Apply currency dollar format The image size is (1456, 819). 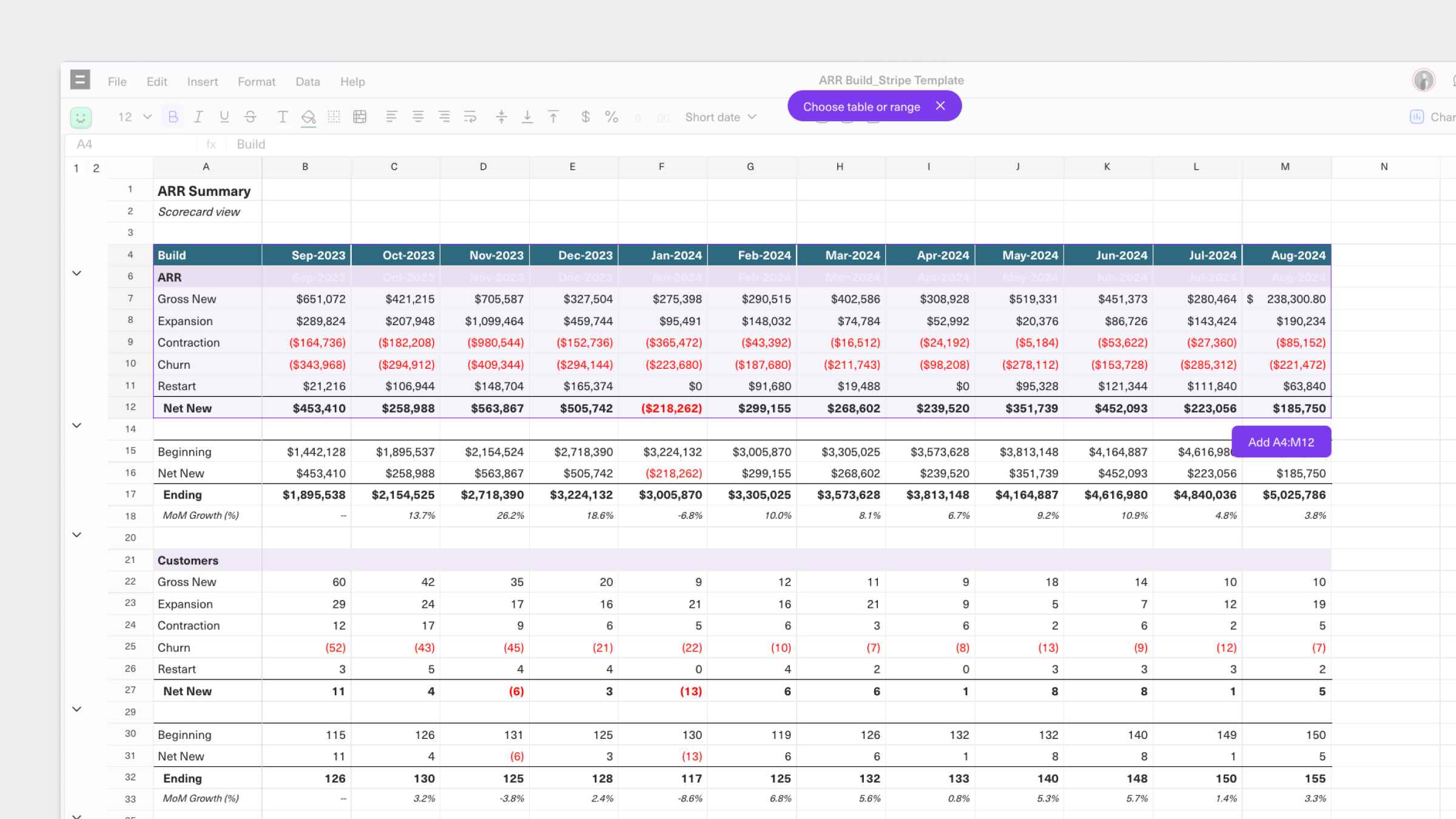pyautogui.click(x=585, y=116)
